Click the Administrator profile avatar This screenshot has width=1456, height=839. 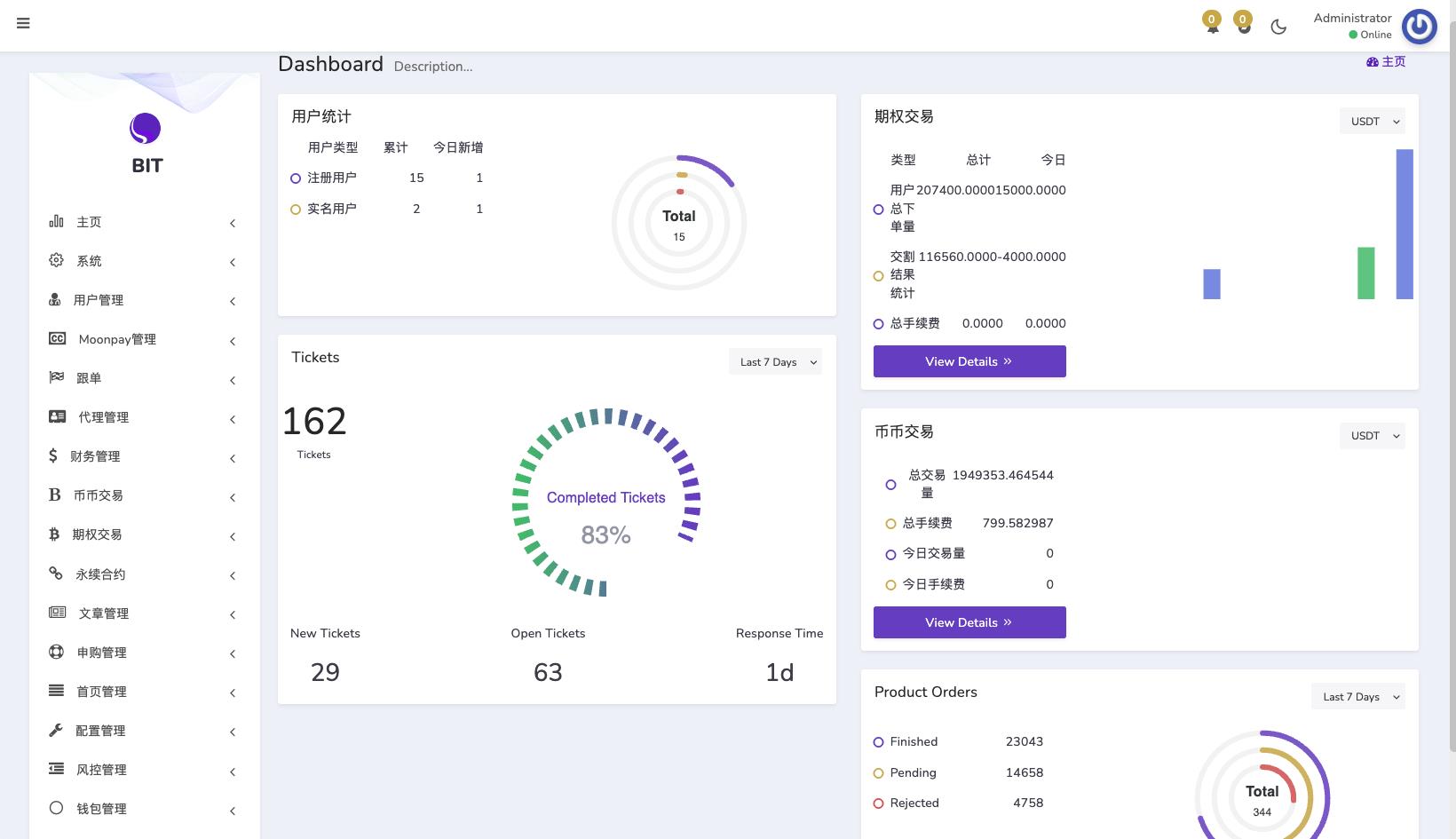[x=1419, y=27]
